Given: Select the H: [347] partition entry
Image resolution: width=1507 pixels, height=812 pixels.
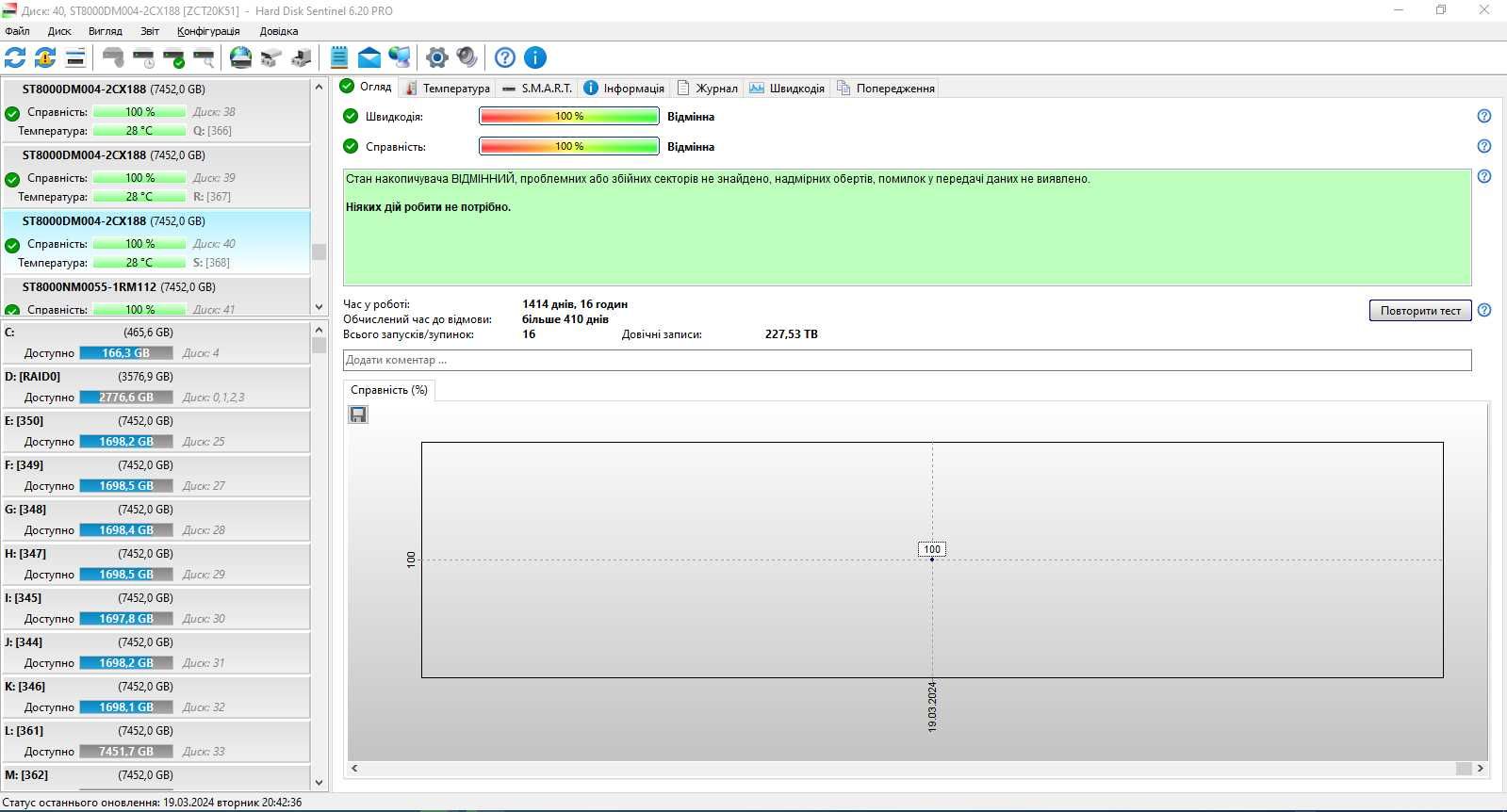Looking at the screenshot, I should click(156, 564).
